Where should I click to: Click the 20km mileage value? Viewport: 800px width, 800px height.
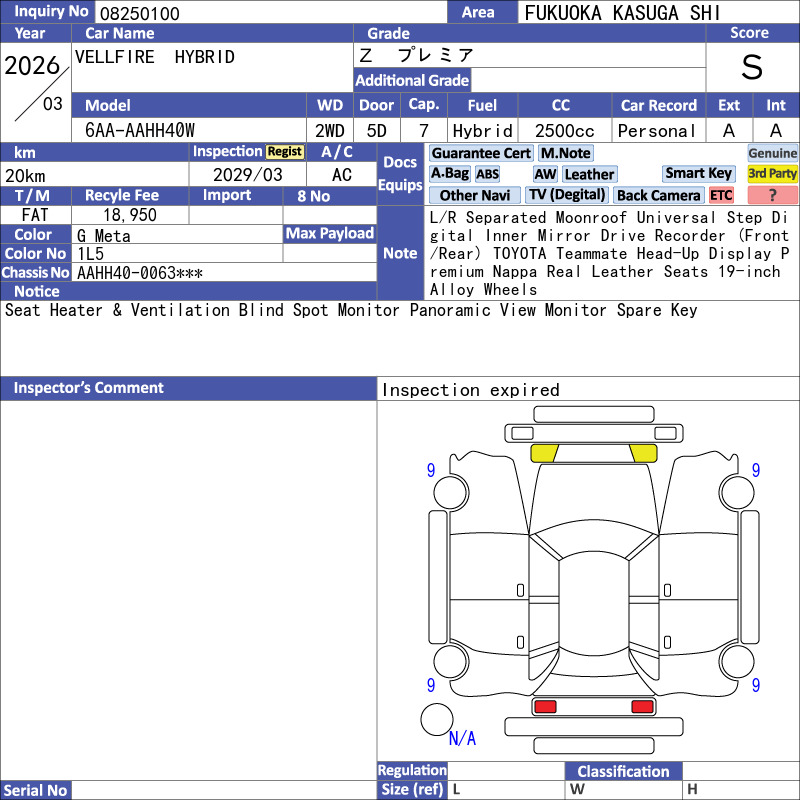(x=26, y=176)
